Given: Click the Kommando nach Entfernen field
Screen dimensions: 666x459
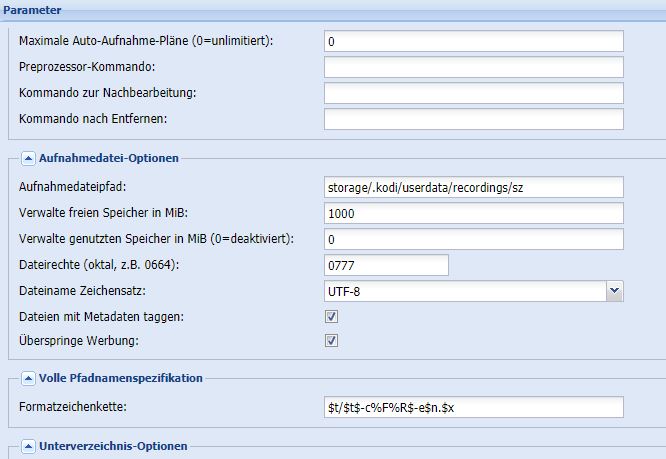Looking at the screenshot, I should tap(474, 119).
